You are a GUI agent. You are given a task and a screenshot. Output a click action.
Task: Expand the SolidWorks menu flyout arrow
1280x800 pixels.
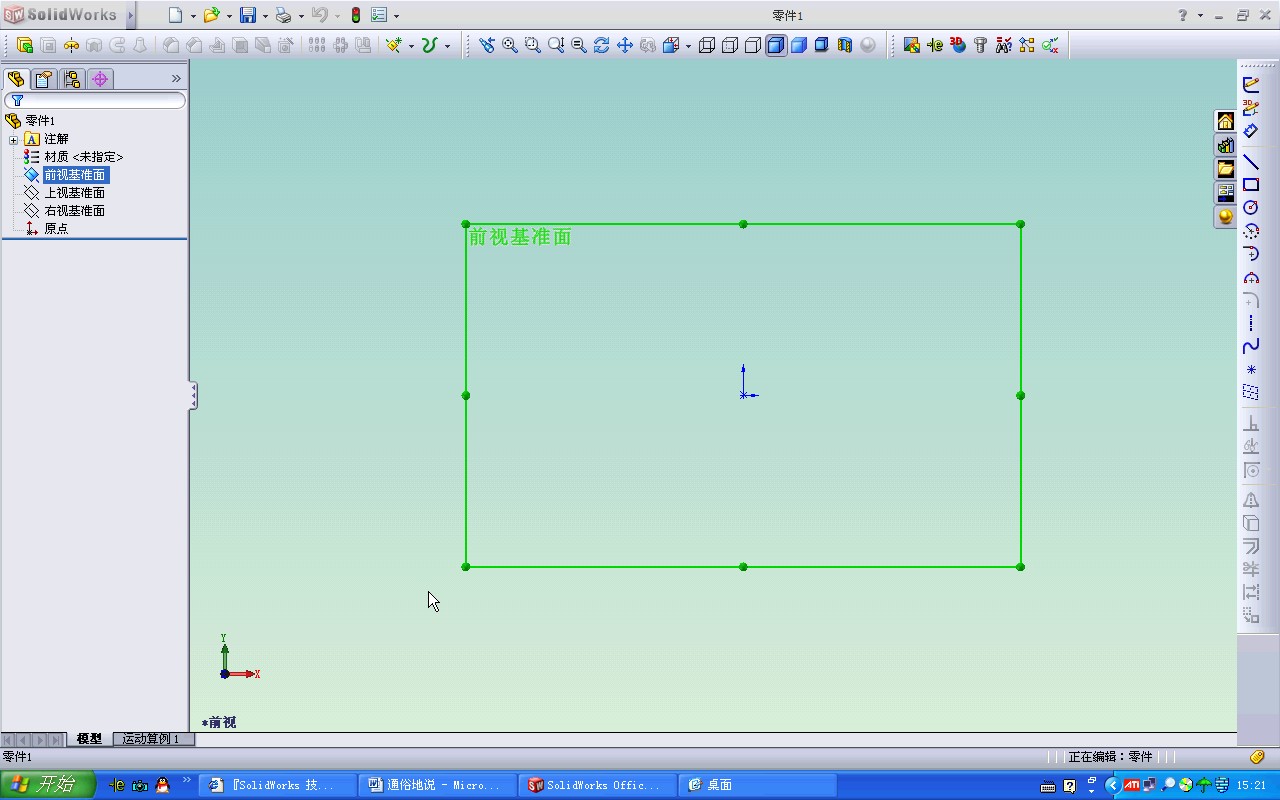point(131,15)
